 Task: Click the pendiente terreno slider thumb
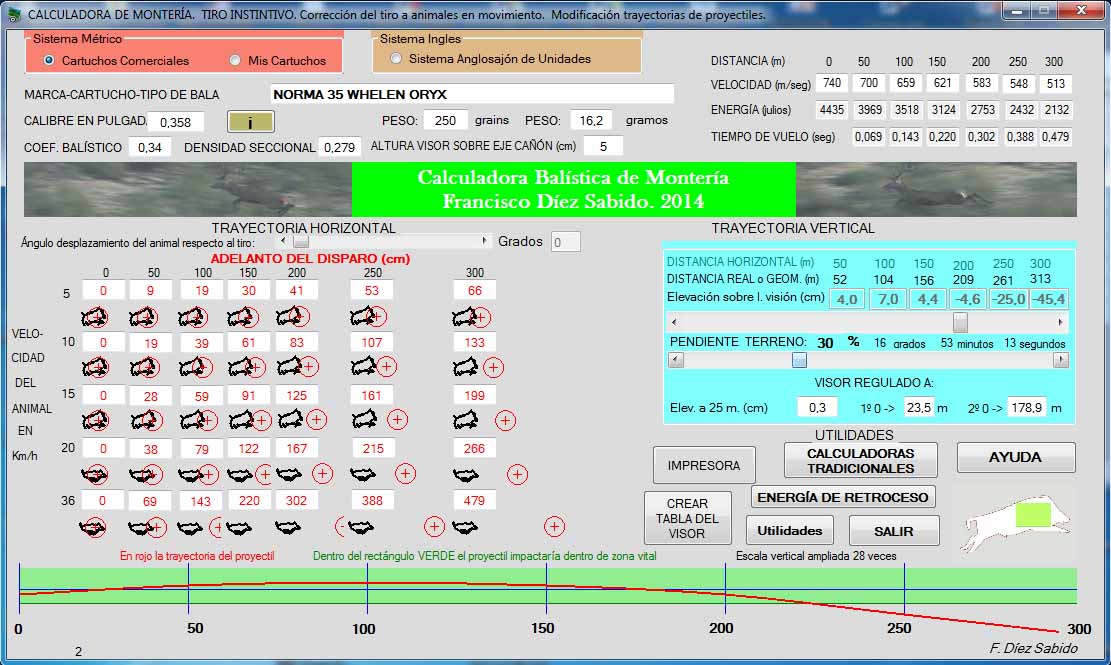tap(799, 360)
